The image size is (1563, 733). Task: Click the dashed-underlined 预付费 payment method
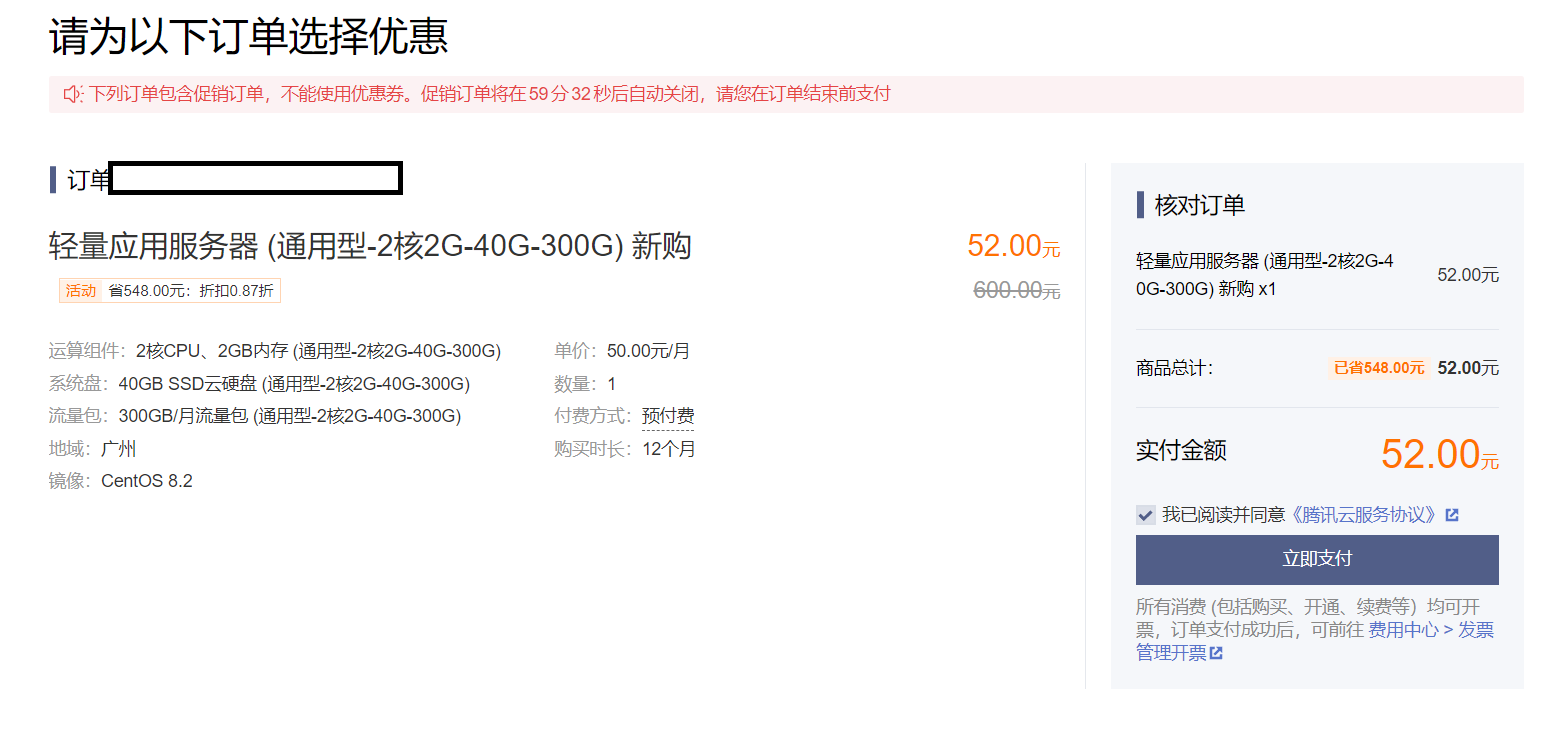[x=668, y=416]
